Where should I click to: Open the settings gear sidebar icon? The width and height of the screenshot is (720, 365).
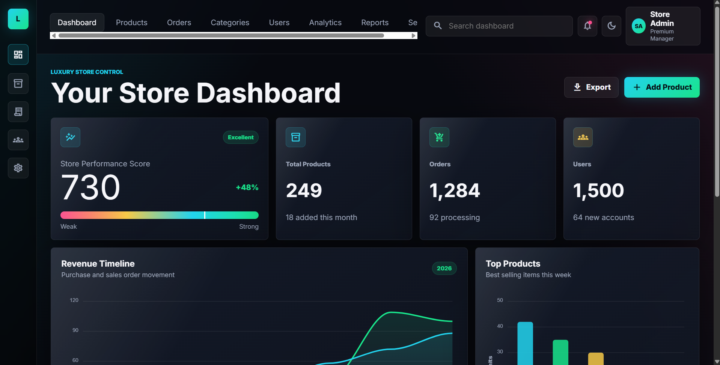pyautogui.click(x=18, y=168)
